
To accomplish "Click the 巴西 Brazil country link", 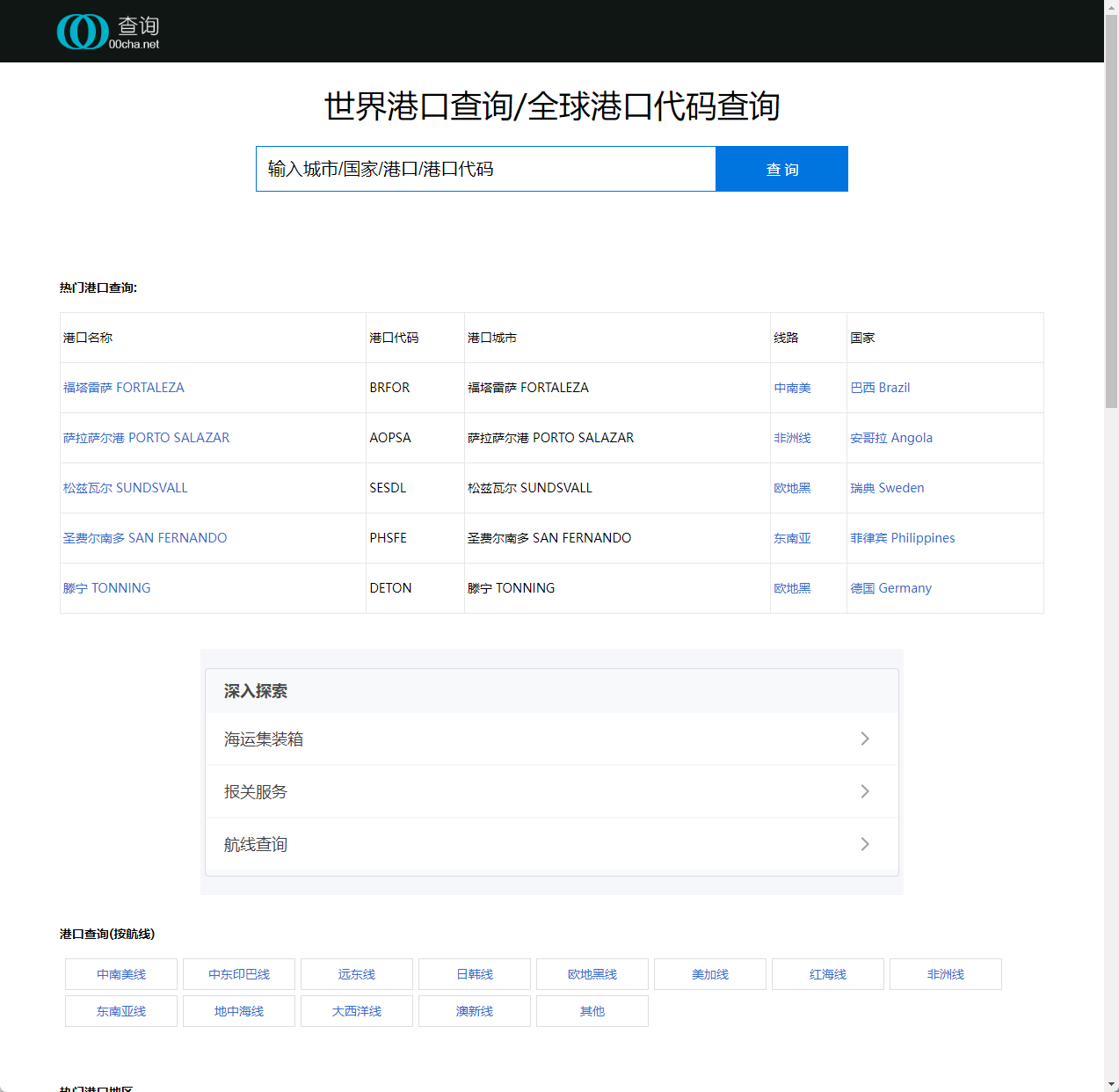I will [880, 387].
